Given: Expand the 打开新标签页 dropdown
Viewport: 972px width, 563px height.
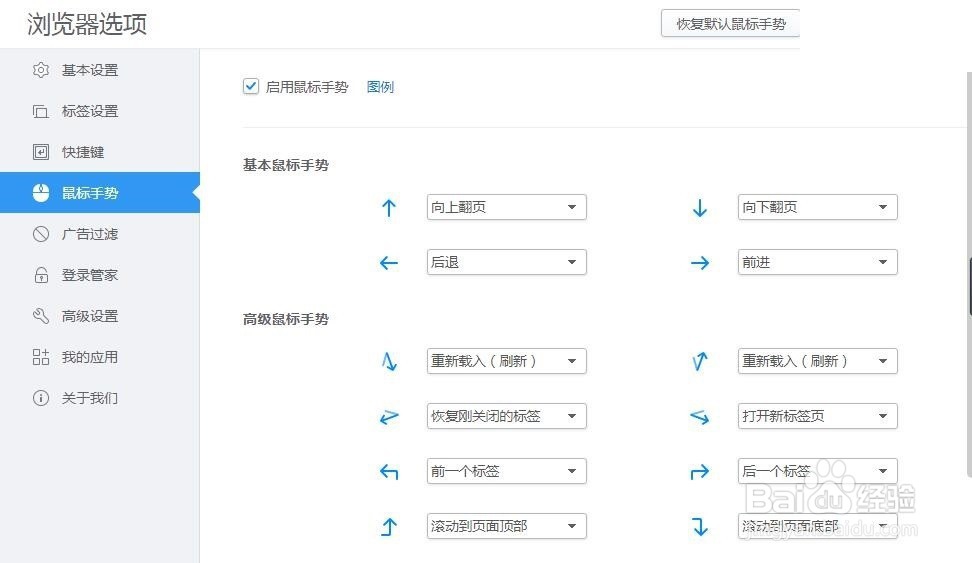Looking at the screenshot, I should pos(817,416).
